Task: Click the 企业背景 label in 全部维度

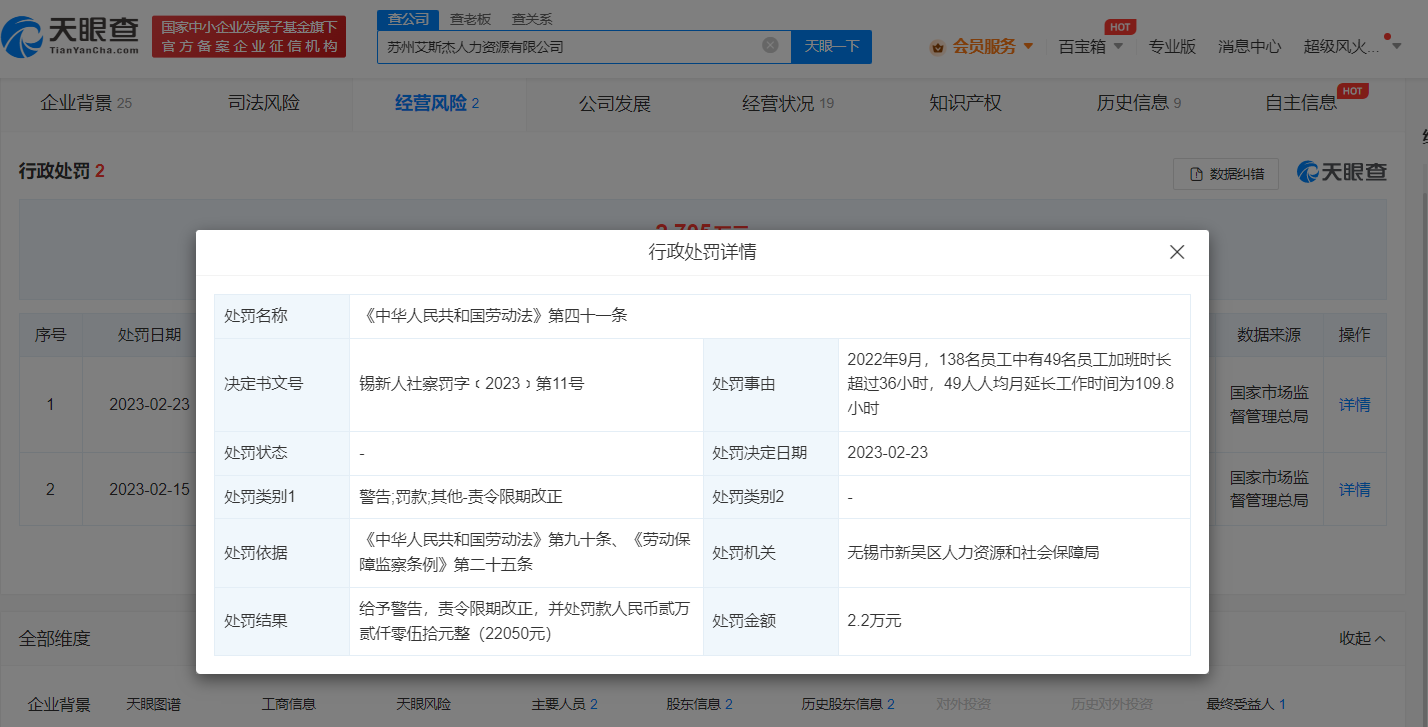Action: pyautogui.click(x=59, y=704)
